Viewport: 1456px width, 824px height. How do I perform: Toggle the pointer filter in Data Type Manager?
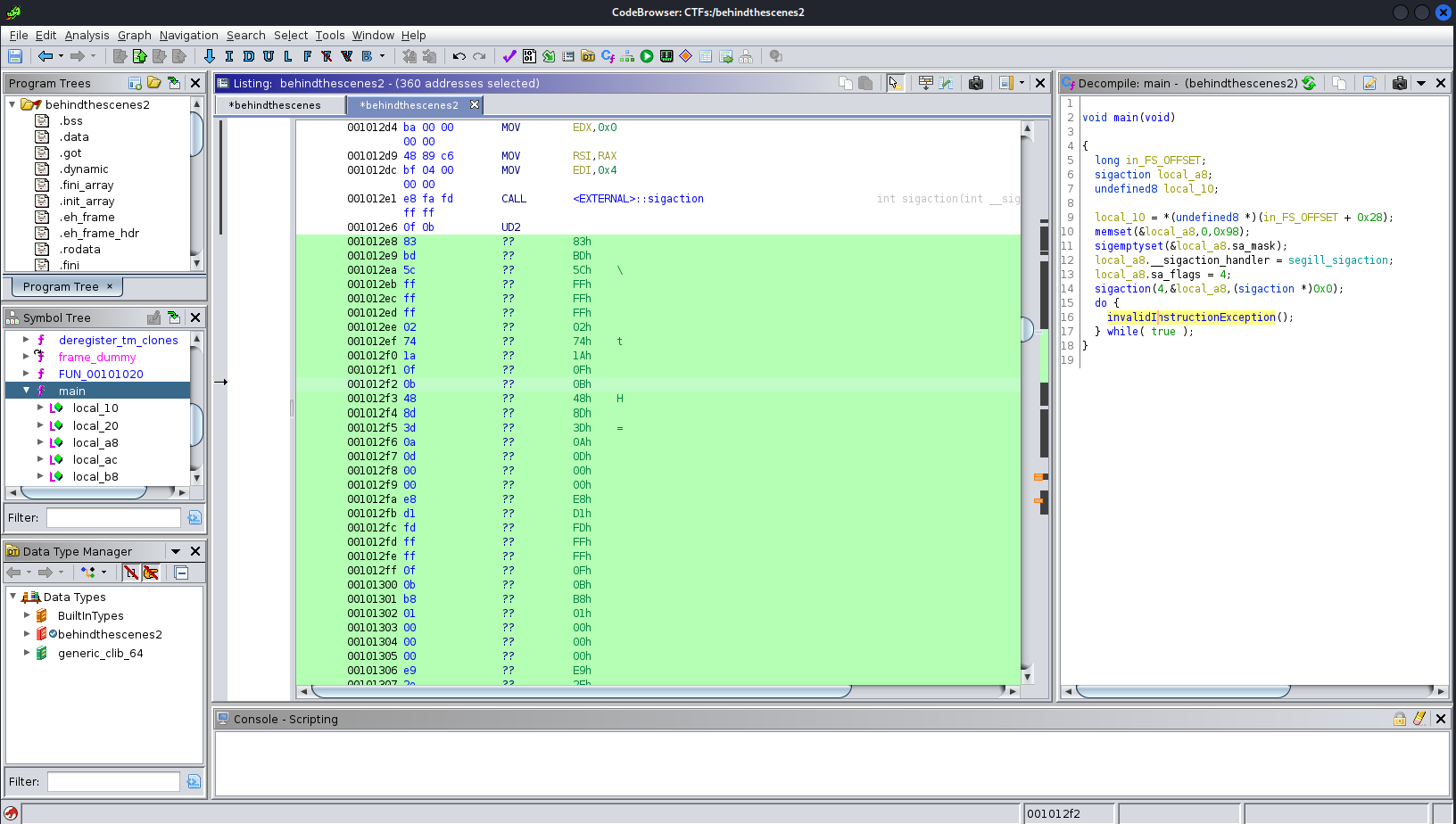click(151, 573)
